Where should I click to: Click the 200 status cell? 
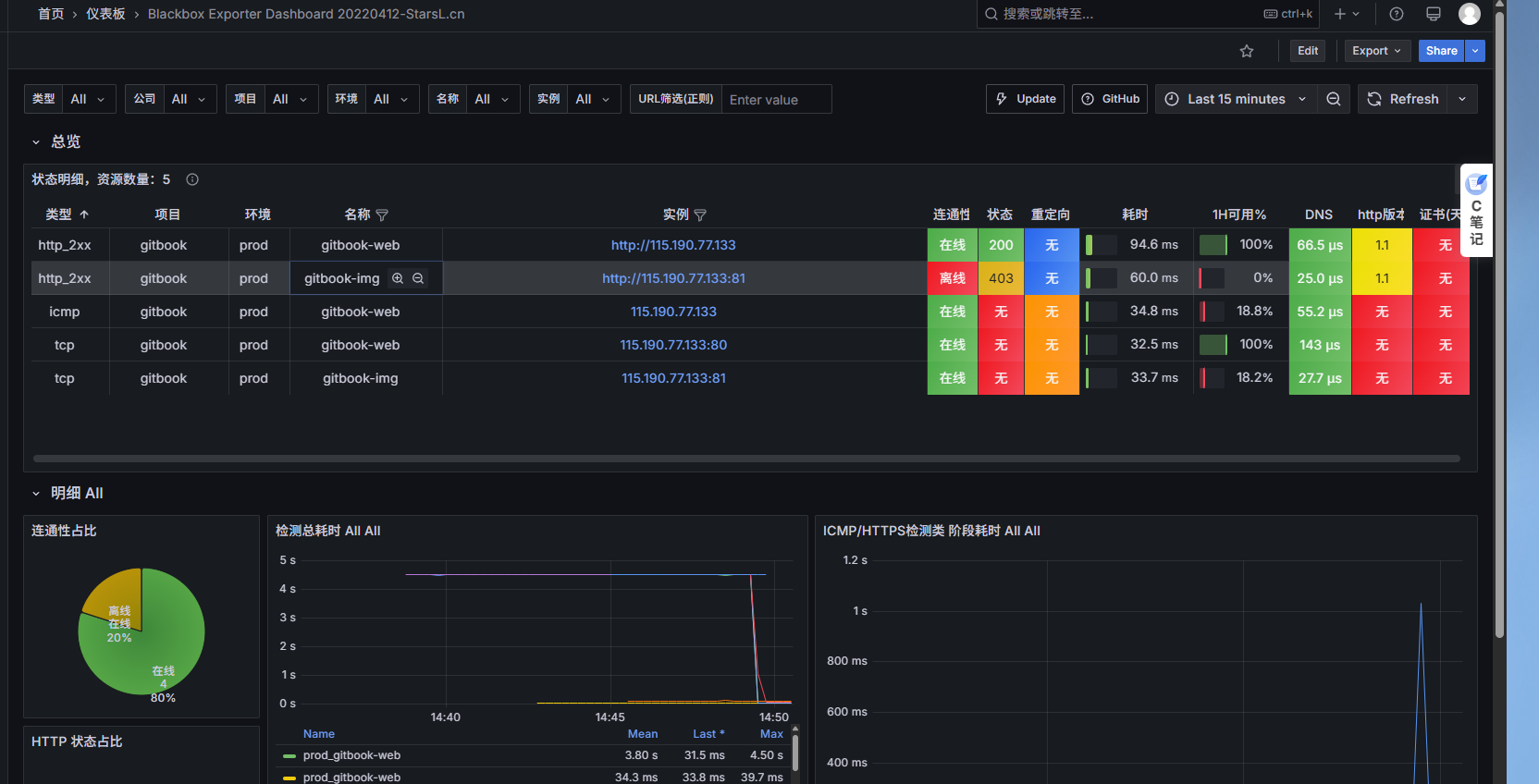tap(1001, 245)
